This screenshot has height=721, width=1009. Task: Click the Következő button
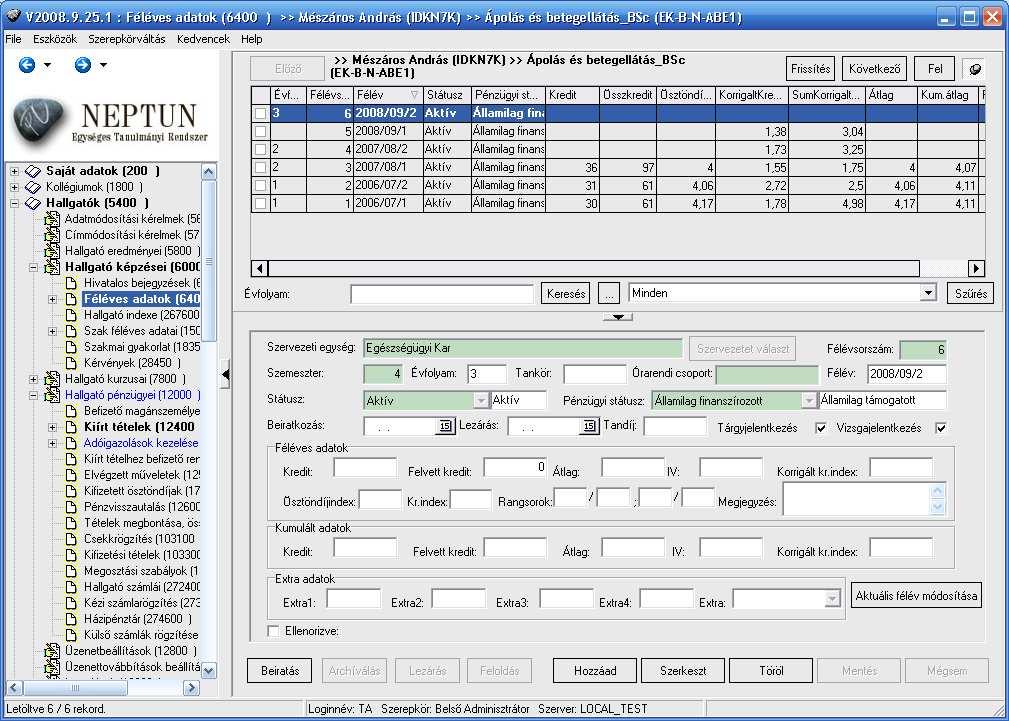(874, 68)
